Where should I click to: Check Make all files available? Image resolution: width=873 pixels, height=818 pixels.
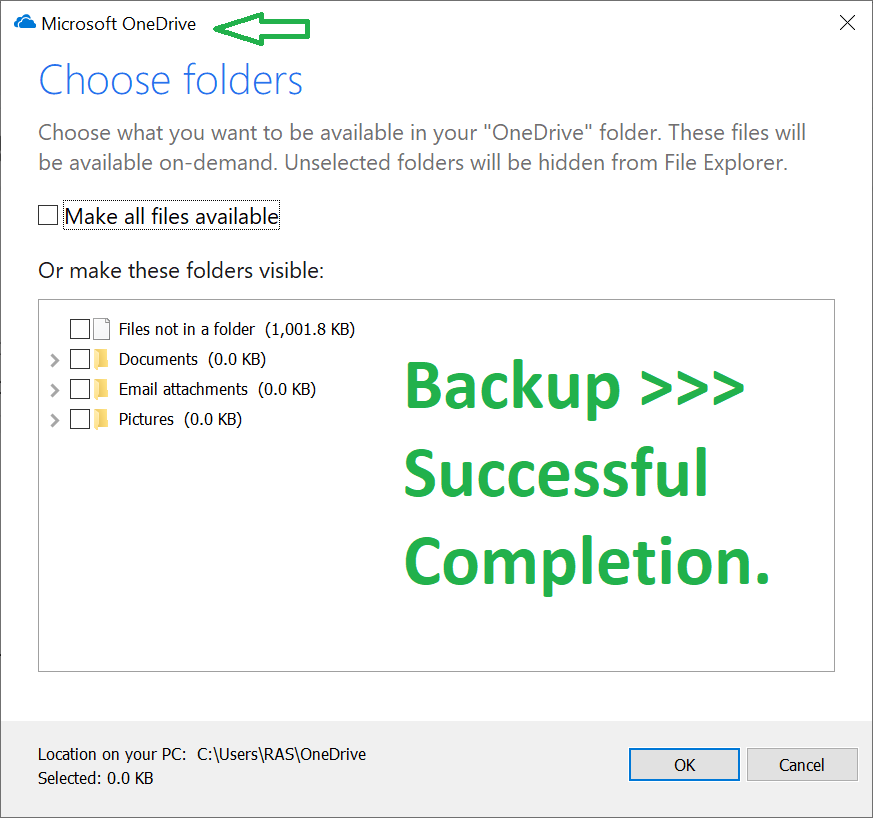(x=48, y=215)
